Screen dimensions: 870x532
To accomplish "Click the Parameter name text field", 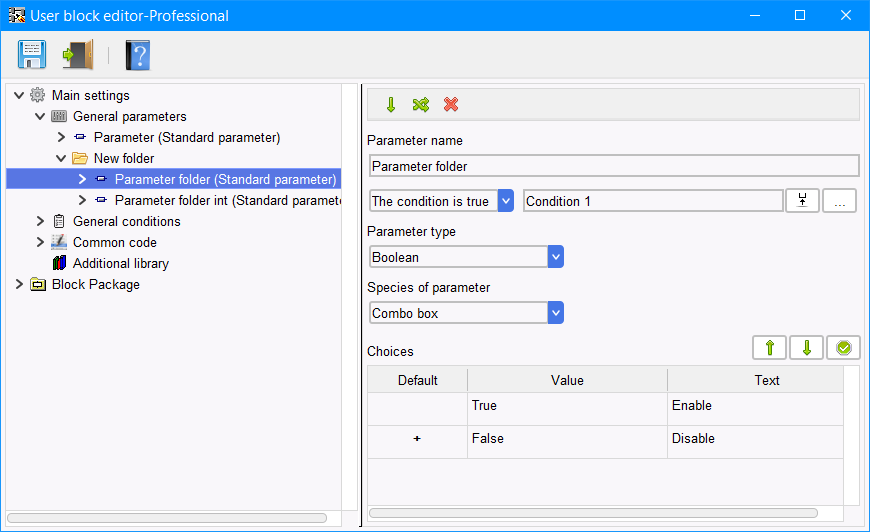I will coord(614,166).
